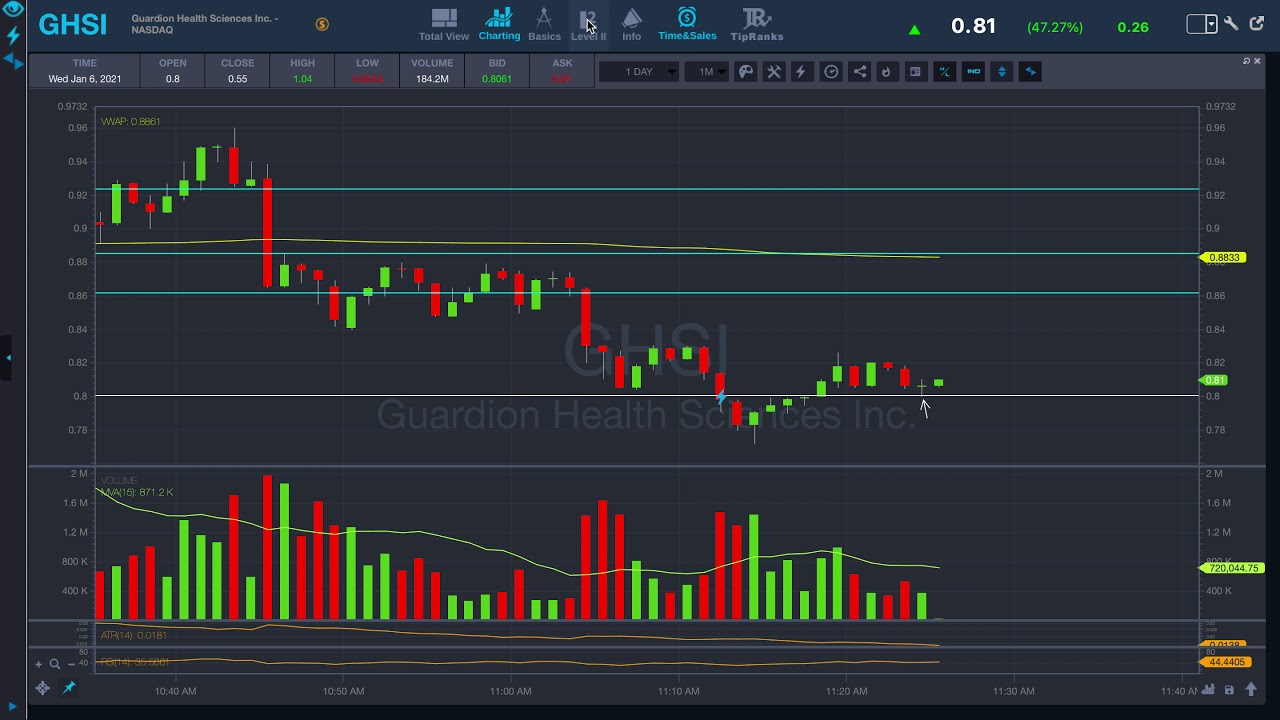Switch to the Level II tab

[588, 25]
